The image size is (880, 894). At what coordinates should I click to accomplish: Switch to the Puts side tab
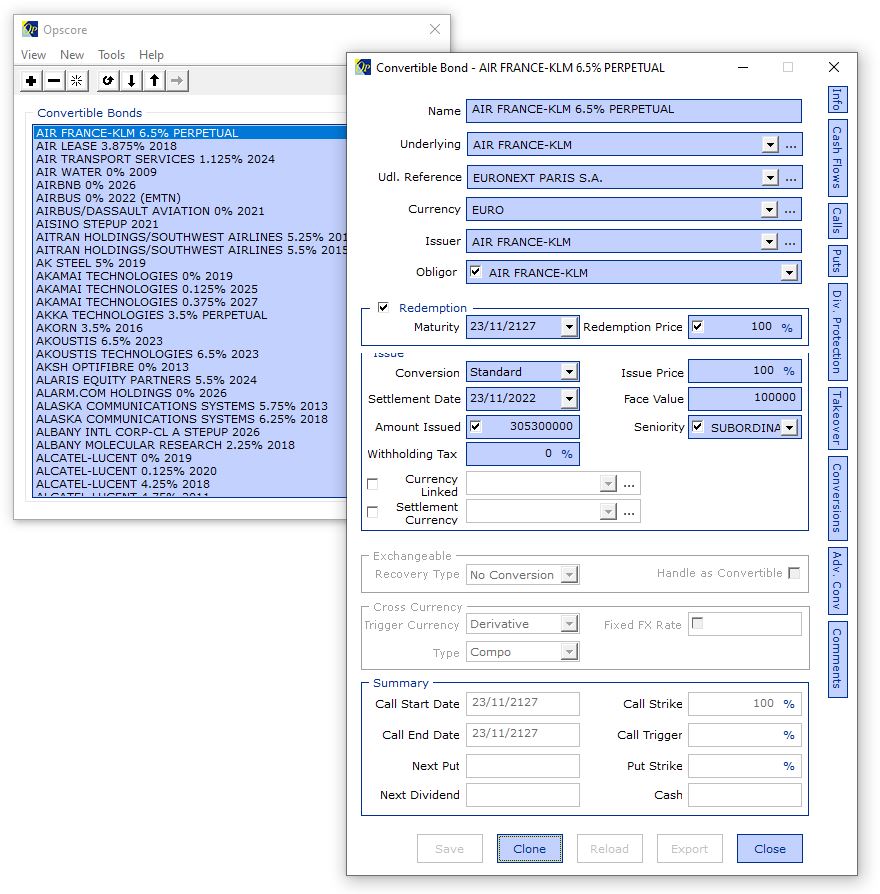[x=837, y=261]
